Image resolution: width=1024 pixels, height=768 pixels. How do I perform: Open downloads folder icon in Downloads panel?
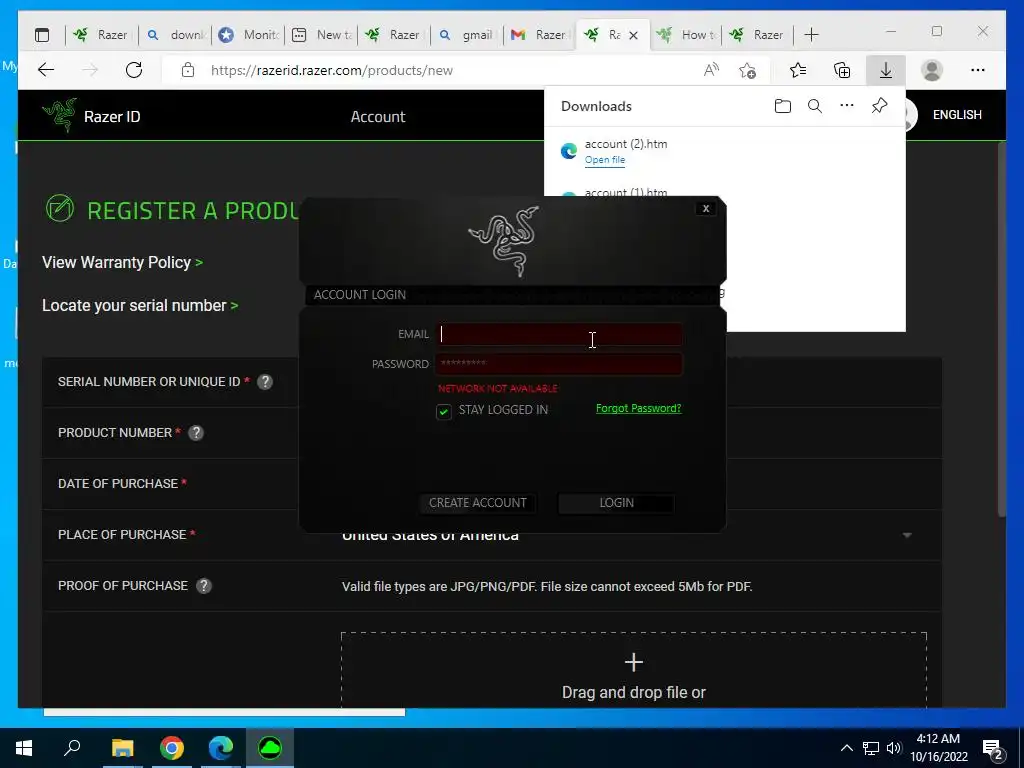pyautogui.click(x=782, y=106)
